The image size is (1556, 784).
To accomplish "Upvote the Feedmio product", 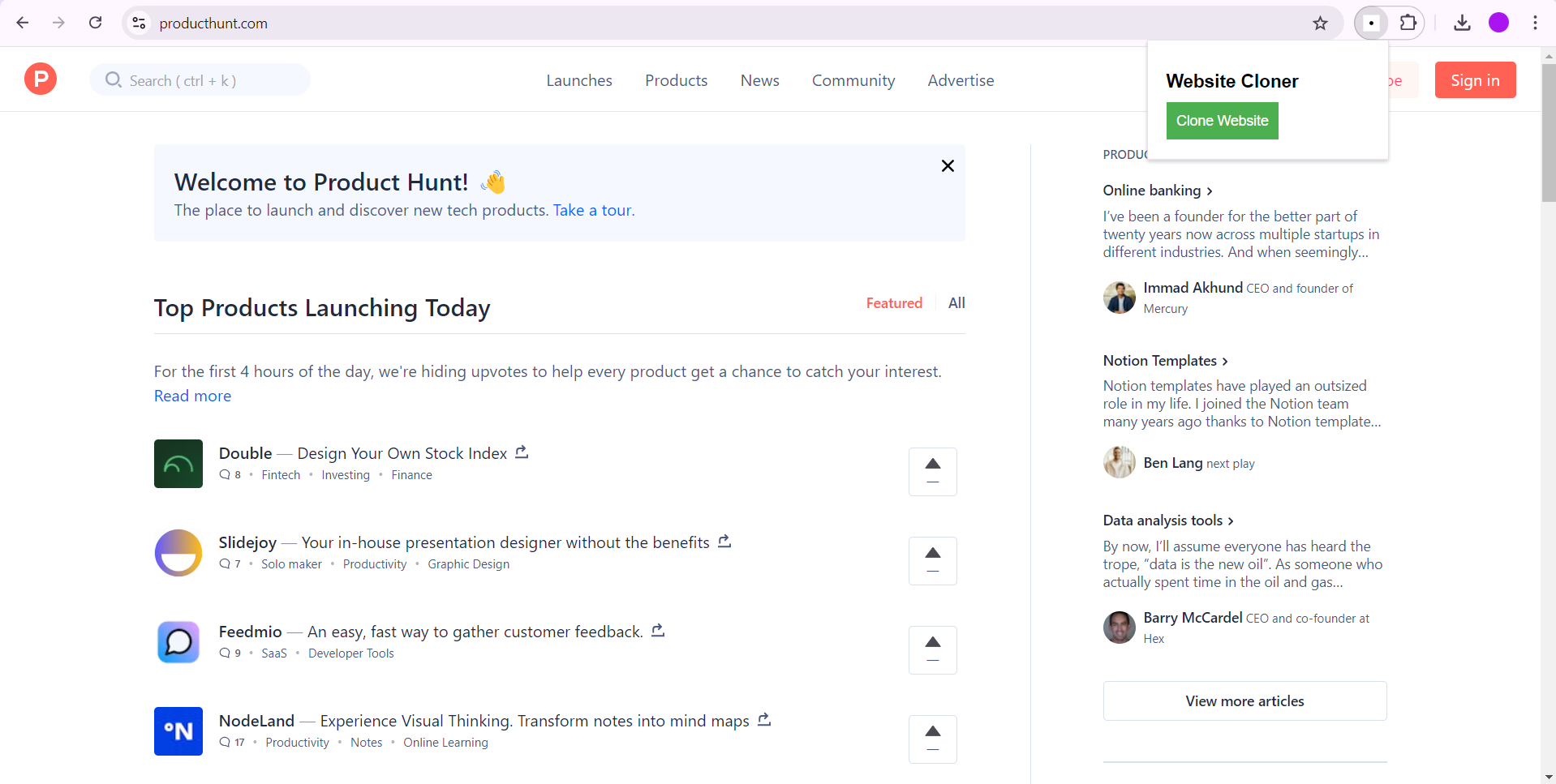I will [x=933, y=650].
